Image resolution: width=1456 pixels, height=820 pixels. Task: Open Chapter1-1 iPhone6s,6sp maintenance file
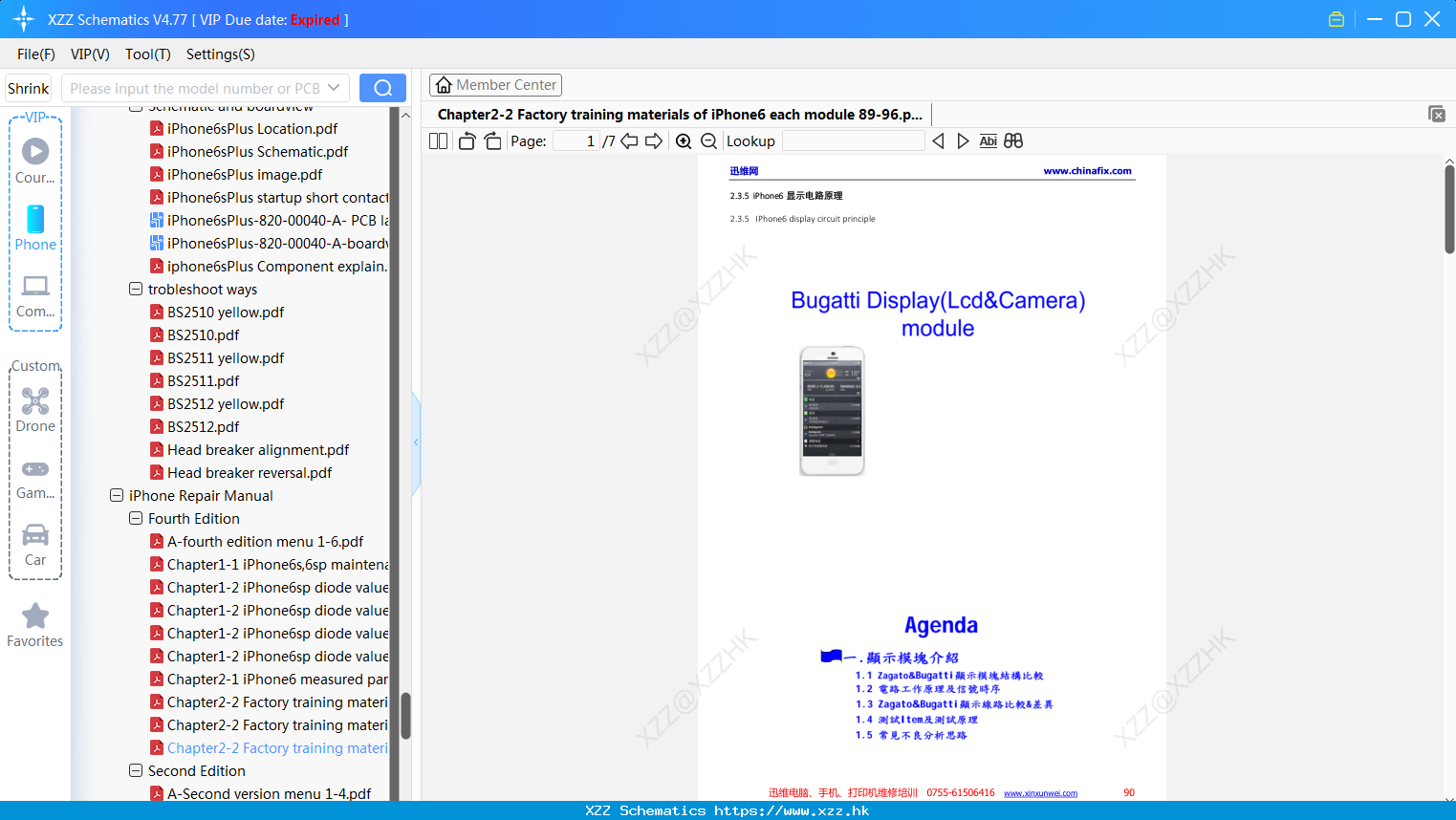(x=270, y=564)
